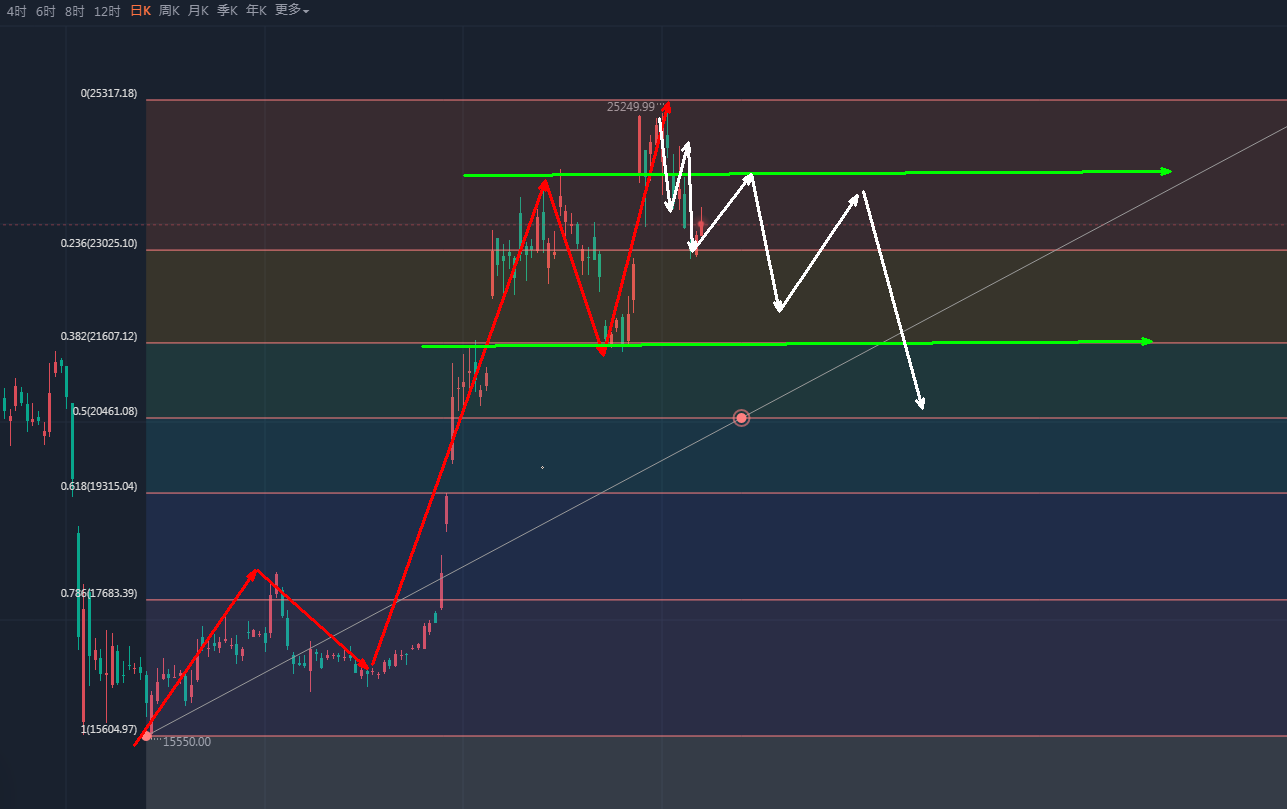This screenshot has height=809, width=1287.
Task: Choose the 8时 chart interval
Action: [x=74, y=10]
